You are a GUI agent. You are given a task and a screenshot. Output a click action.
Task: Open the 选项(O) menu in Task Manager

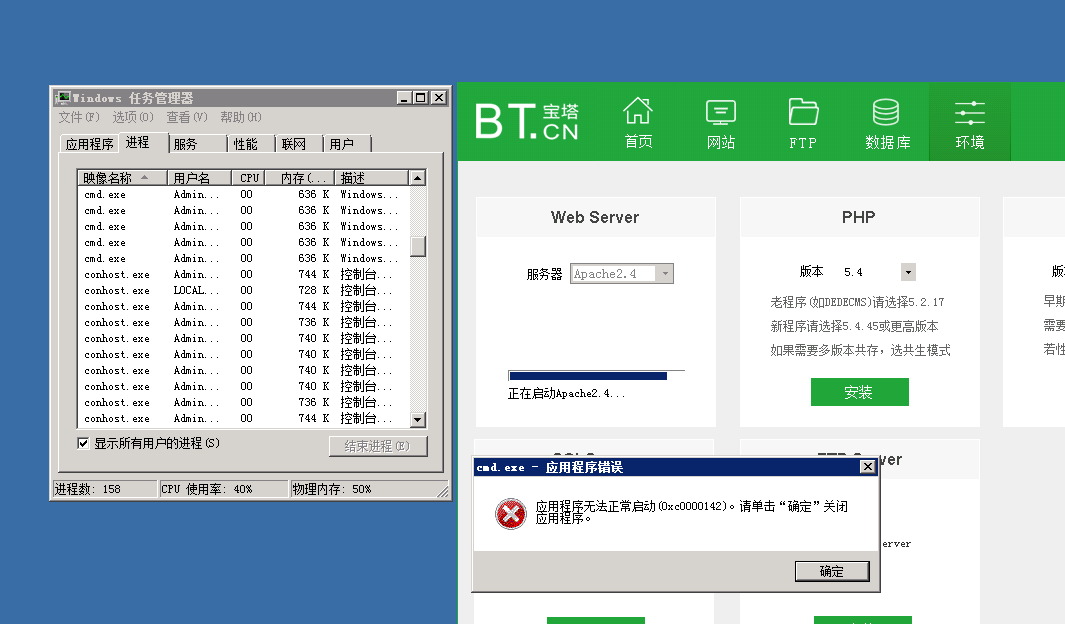(133, 117)
